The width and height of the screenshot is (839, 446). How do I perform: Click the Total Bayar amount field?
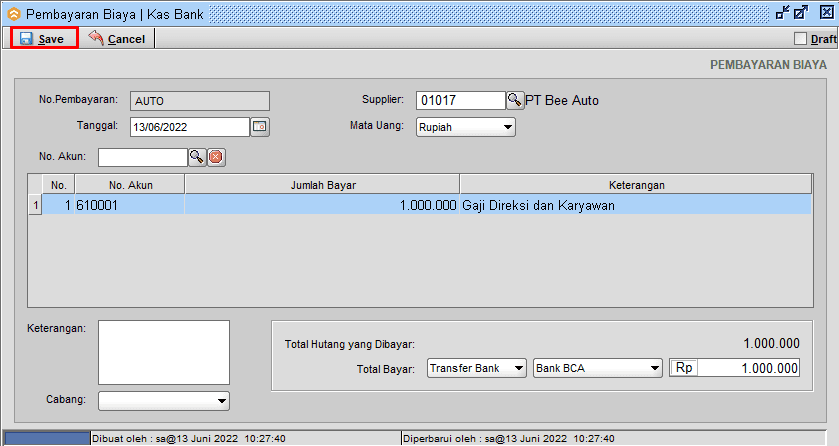tap(749, 368)
